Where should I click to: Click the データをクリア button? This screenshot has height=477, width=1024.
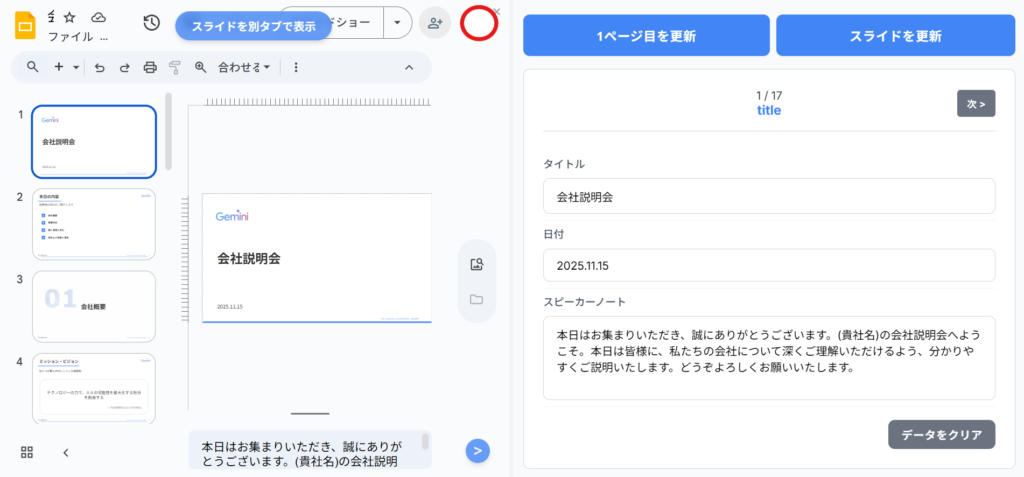[941, 435]
